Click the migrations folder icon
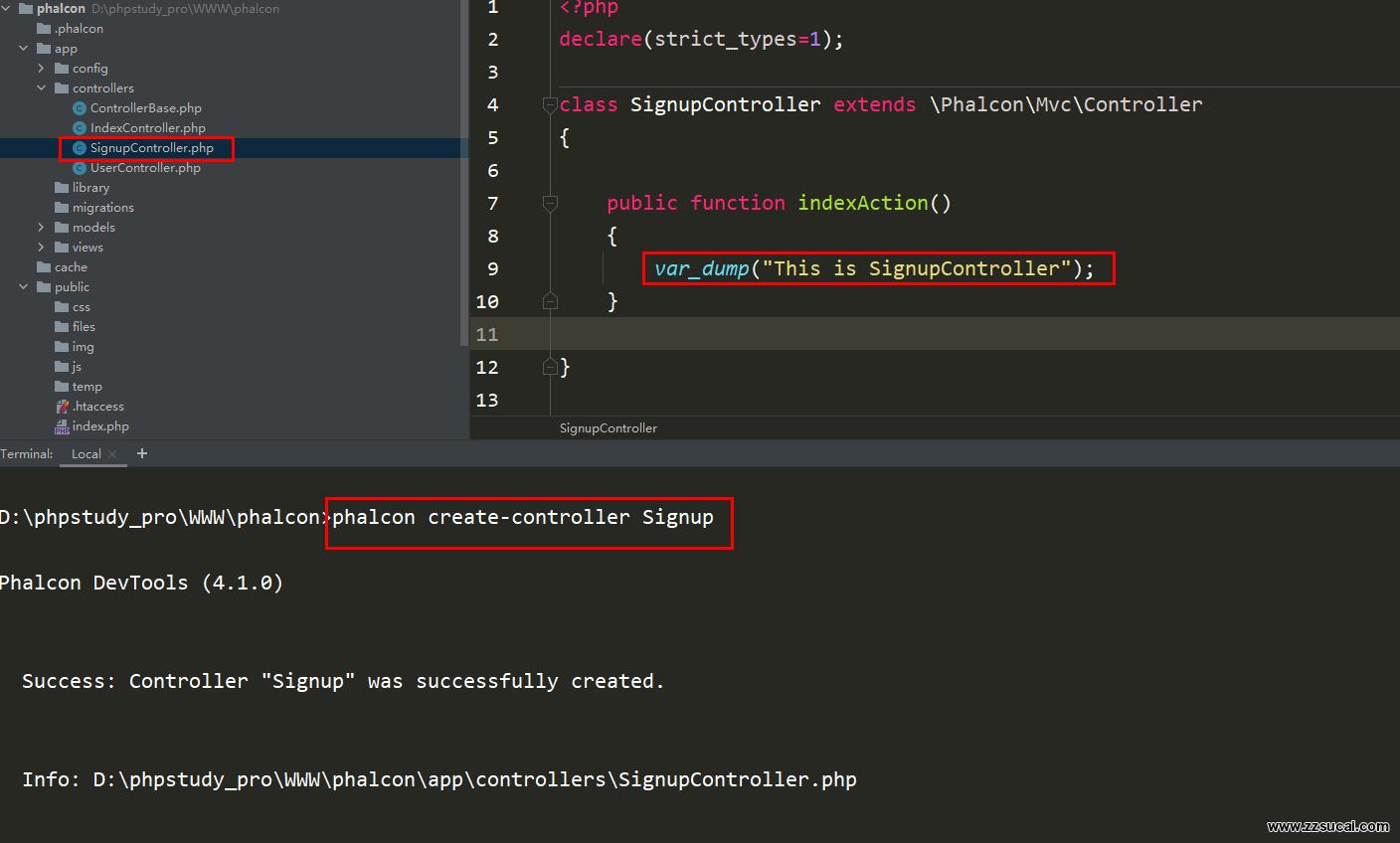Image resolution: width=1400 pixels, height=843 pixels. point(62,208)
